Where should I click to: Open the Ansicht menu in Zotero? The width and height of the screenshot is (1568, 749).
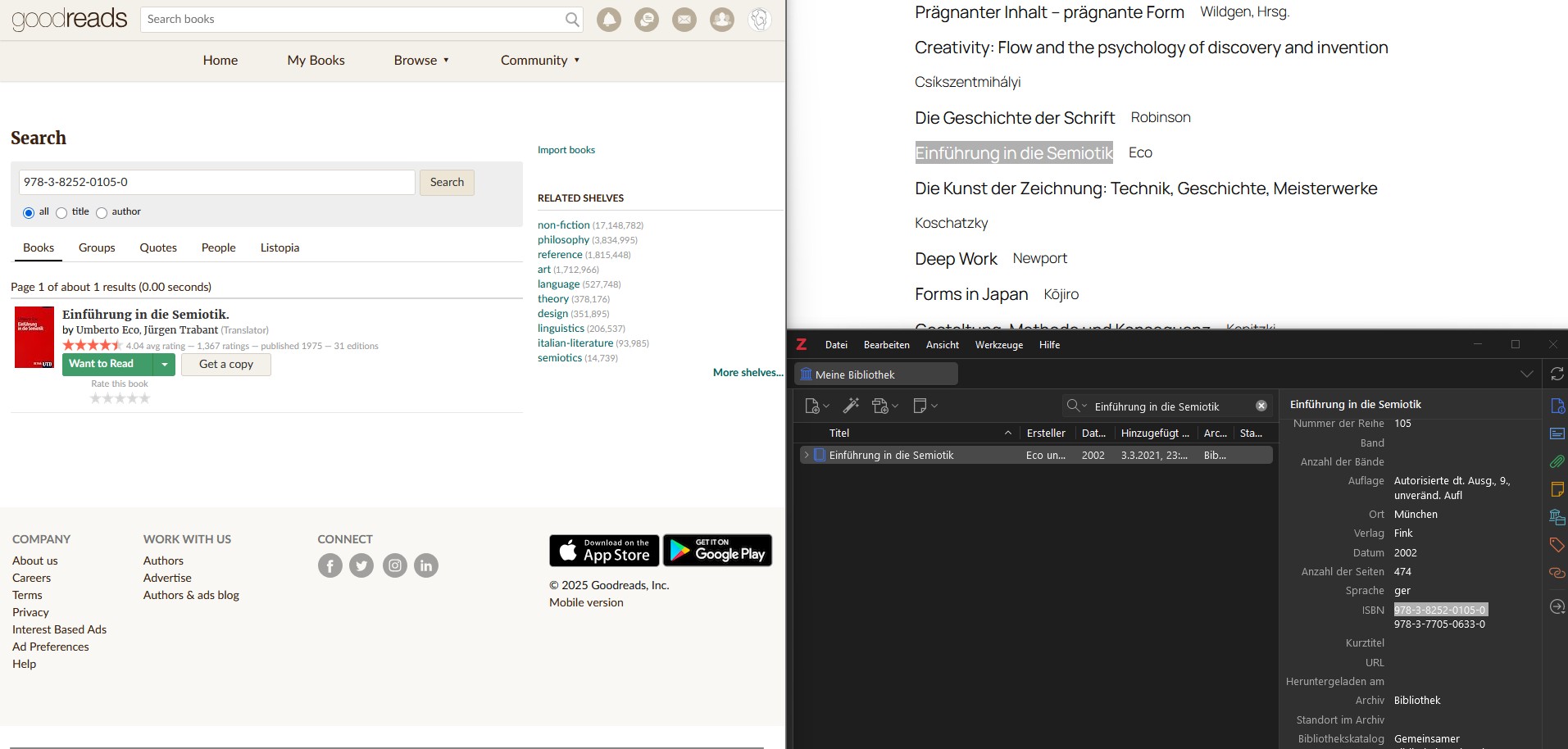943,345
